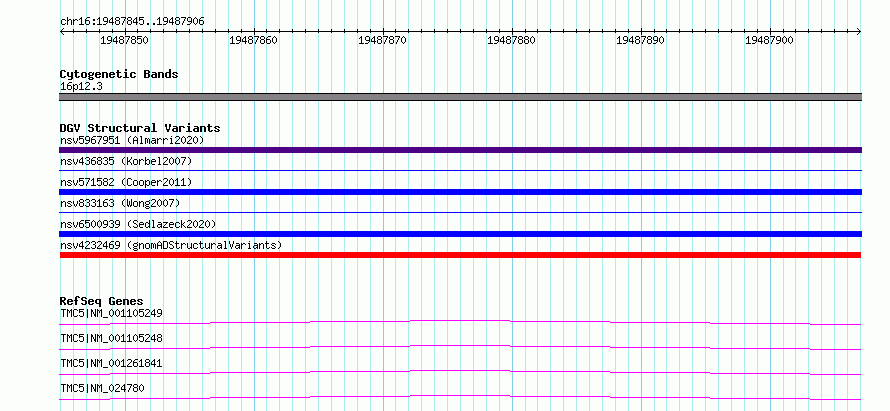Click the left arrowhead of the ruler
The width and height of the screenshot is (890, 411).
(x=62, y=32)
